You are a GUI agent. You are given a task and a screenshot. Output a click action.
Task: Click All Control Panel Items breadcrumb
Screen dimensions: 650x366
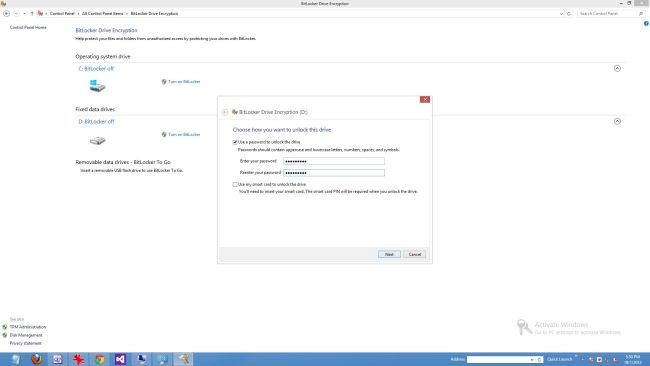pos(102,14)
